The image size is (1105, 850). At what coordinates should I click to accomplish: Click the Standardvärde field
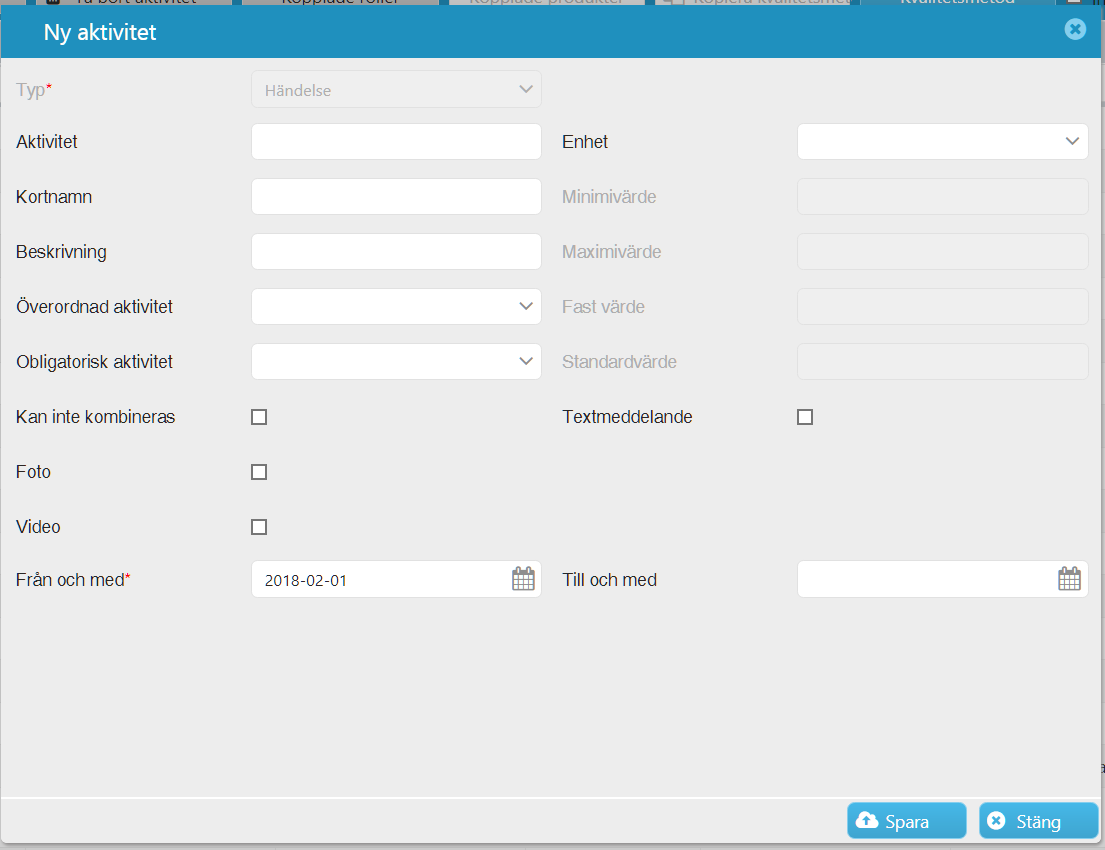click(942, 362)
